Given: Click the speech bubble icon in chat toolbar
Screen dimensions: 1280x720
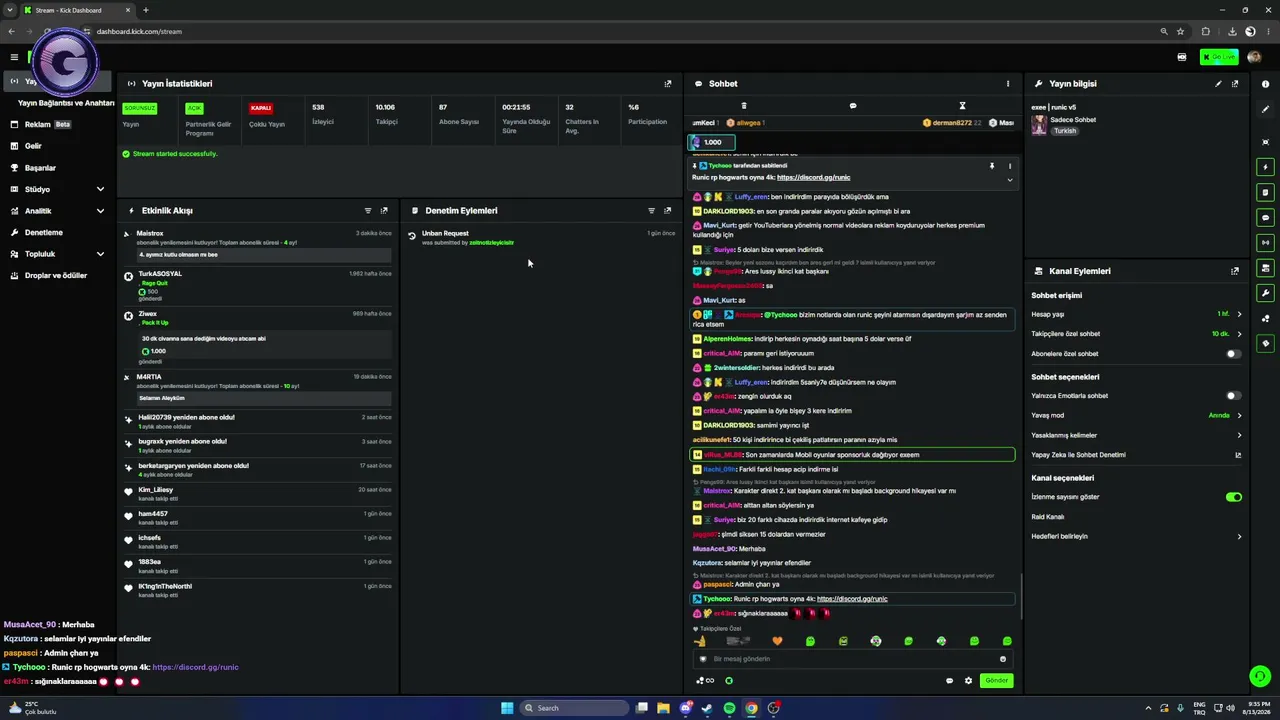Looking at the screenshot, I should point(853,106).
